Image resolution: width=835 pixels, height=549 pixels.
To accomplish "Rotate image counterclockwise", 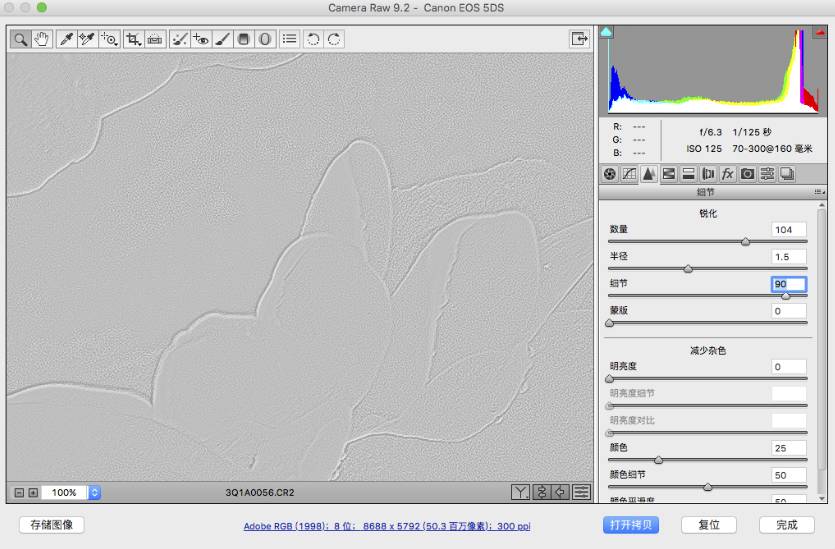I will click(313, 39).
